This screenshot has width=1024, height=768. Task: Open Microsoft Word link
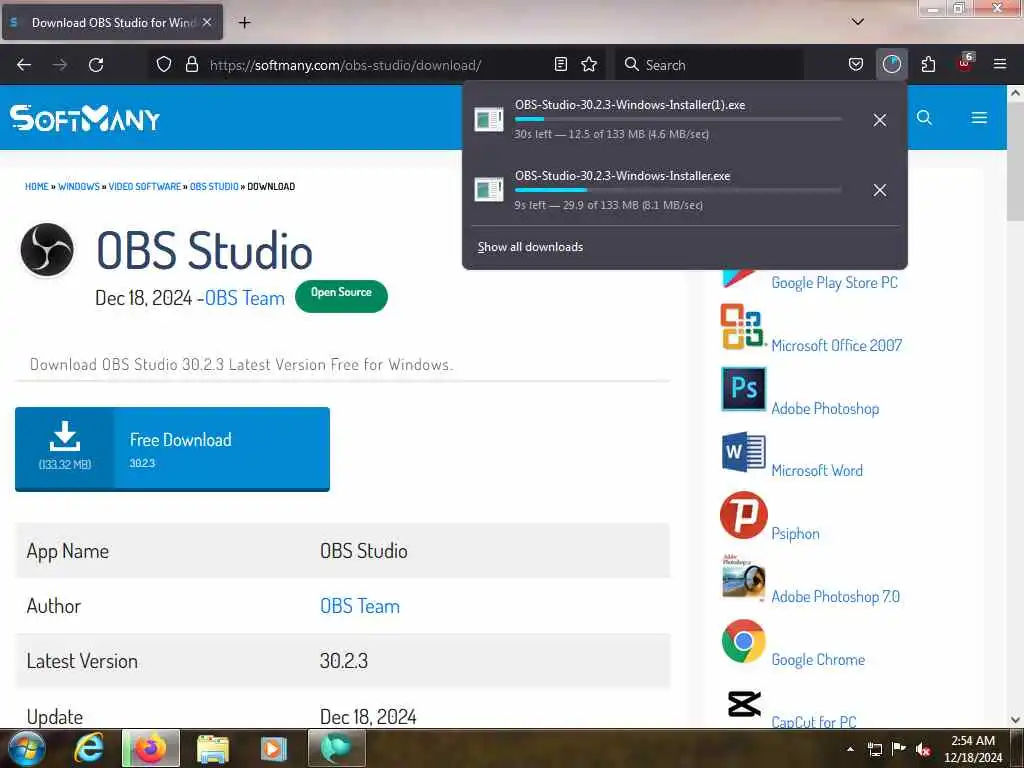(817, 471)
